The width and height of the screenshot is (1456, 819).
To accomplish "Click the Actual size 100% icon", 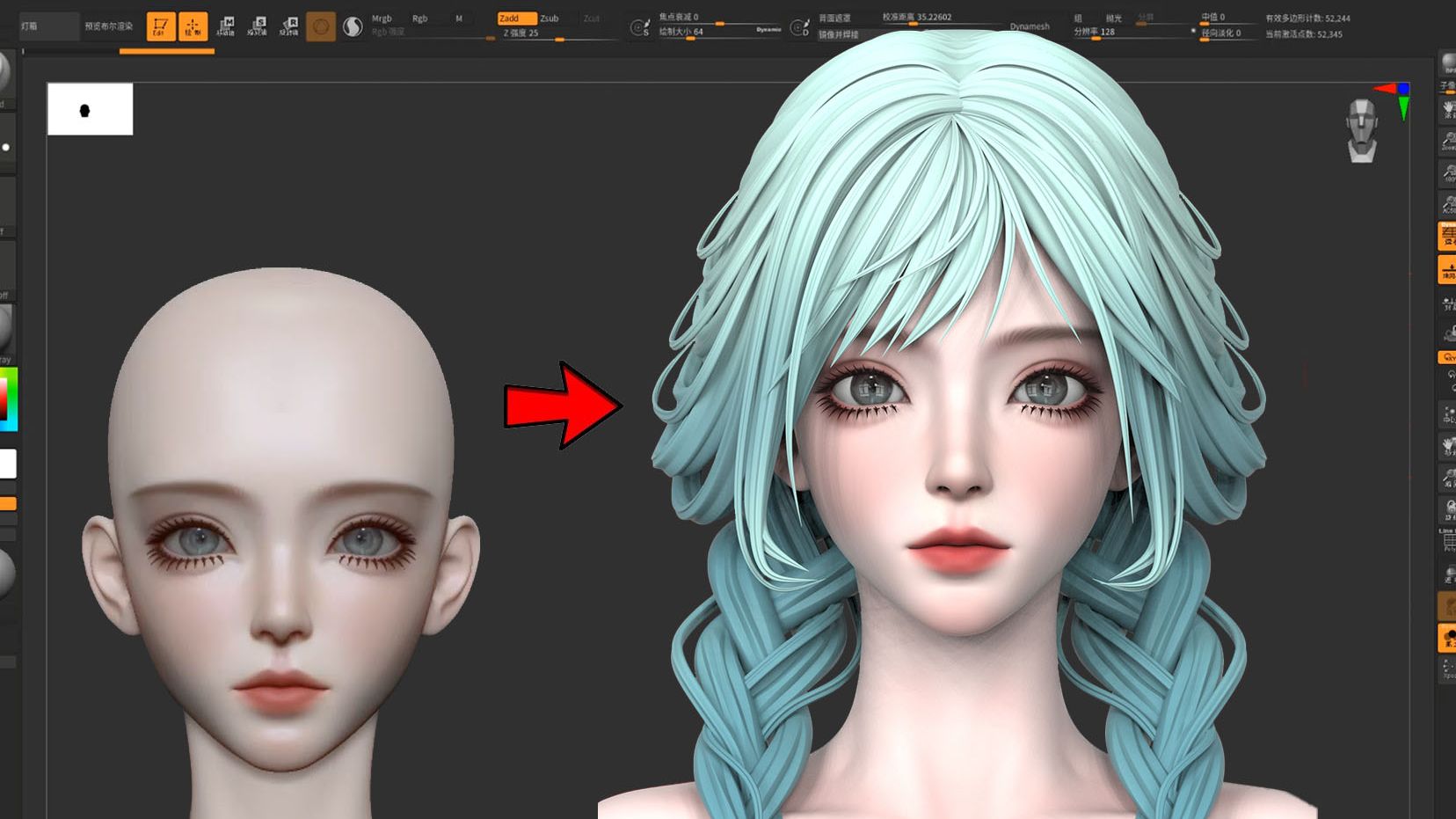I will (1448, 173).
